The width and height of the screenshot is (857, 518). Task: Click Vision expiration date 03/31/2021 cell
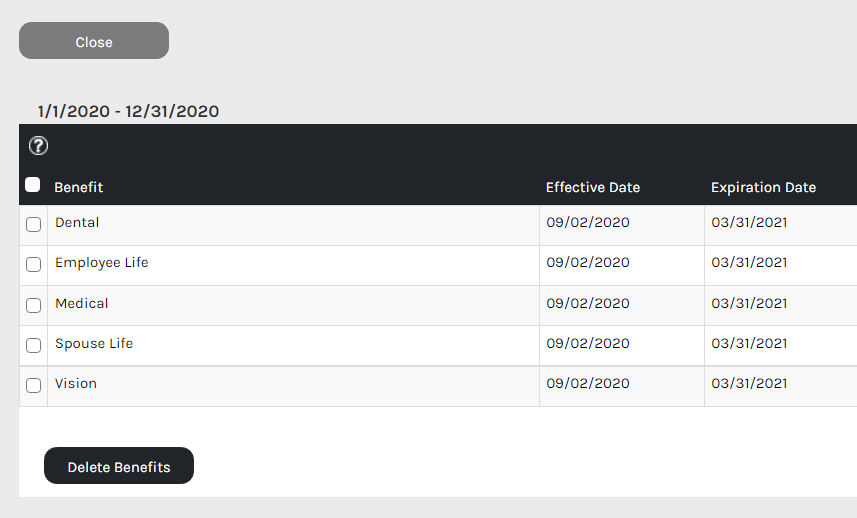click(x=749, y=384)
